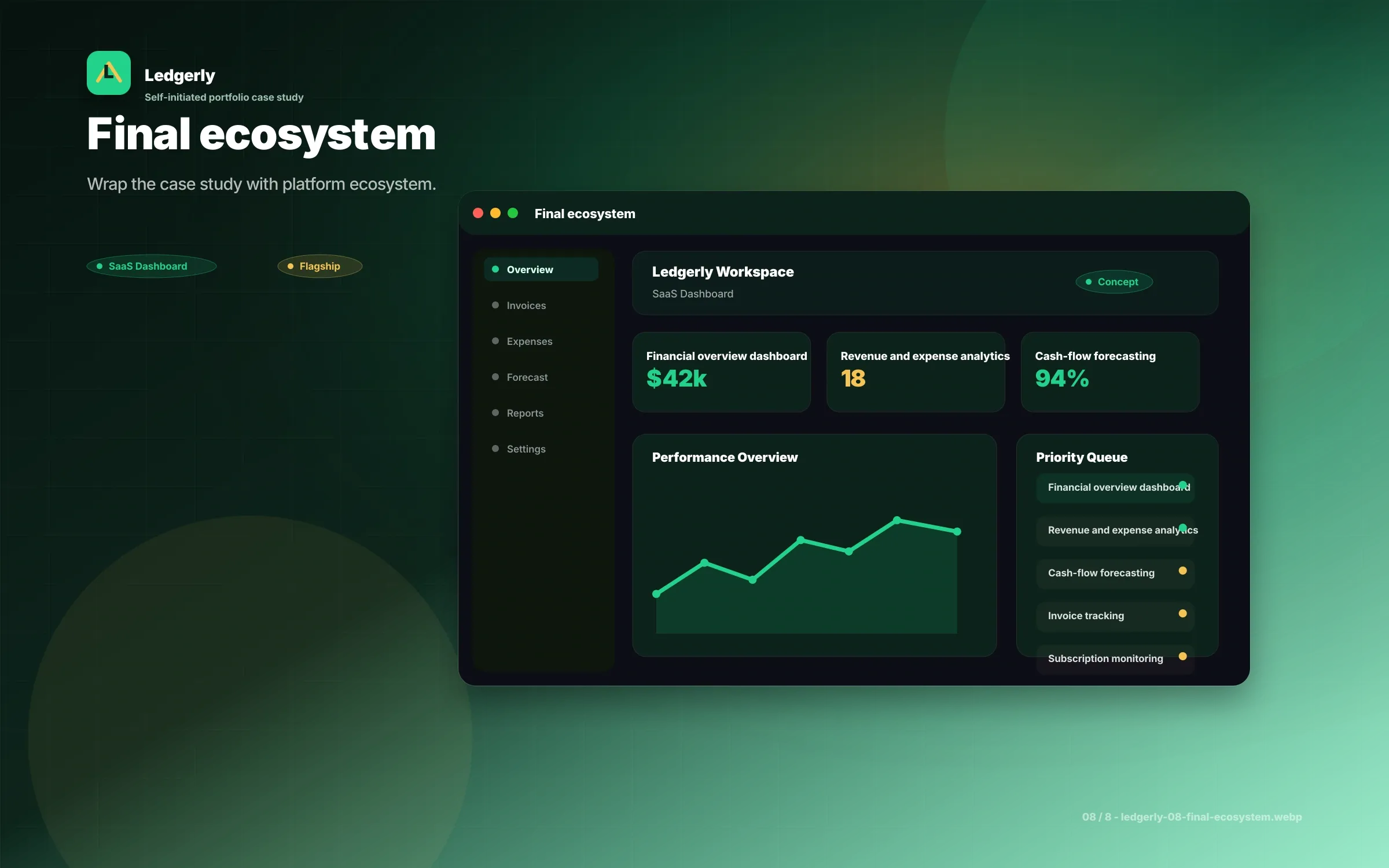Viewport: 1389px width, 868px height.
Task: Click the first data point on Performance chart
Action: tap(656, 594)
